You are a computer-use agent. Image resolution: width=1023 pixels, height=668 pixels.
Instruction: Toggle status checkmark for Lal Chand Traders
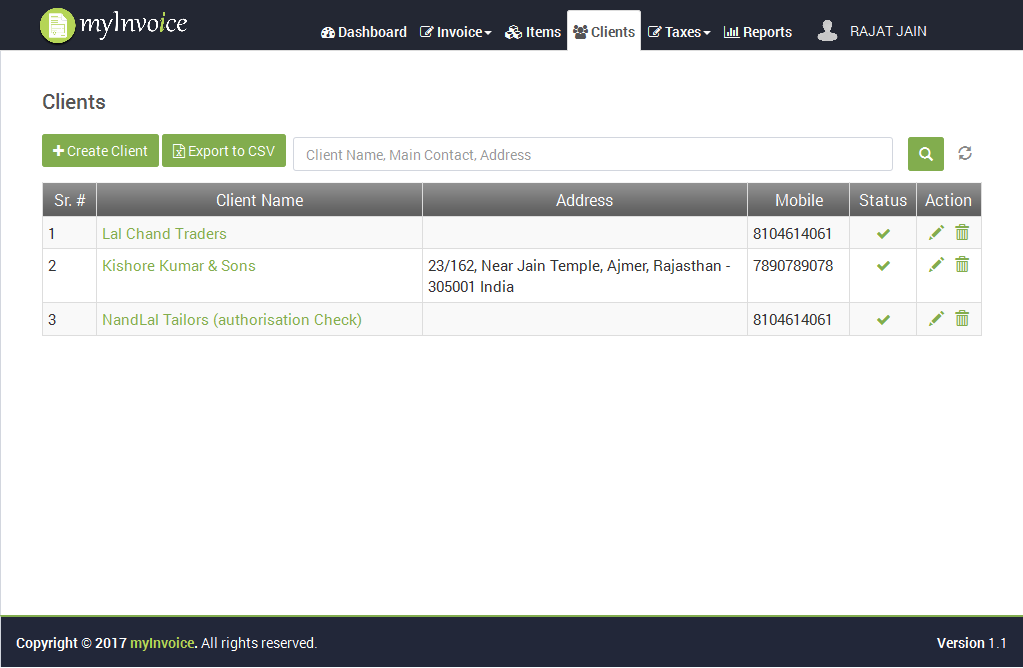(883, 234)
